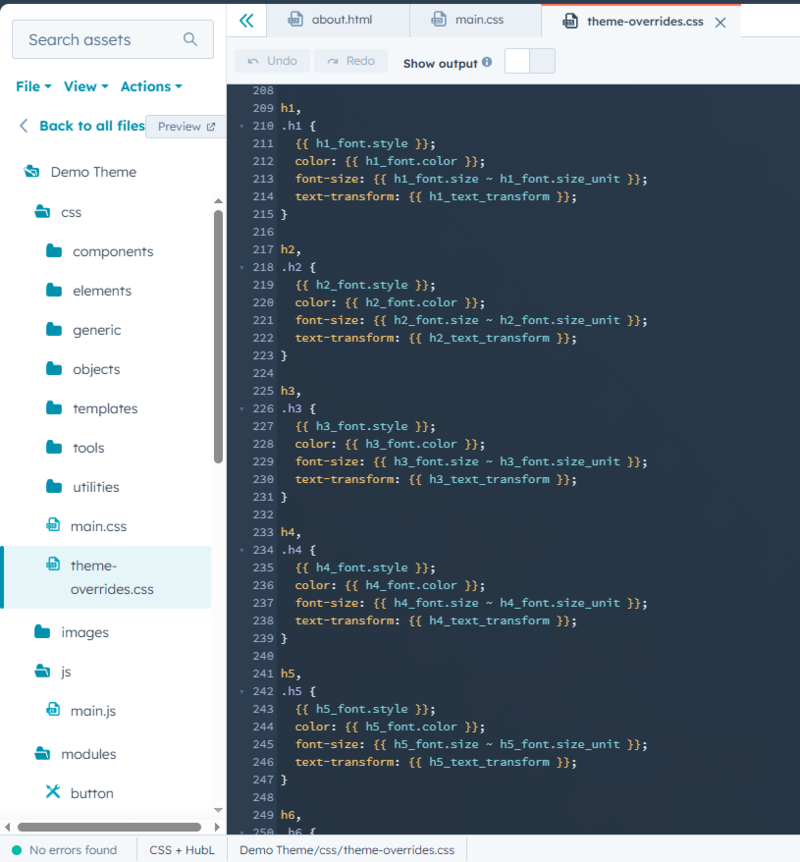
Task: Toggle the Show output switch
Action: pyautogui.click(x=529, y=62)
